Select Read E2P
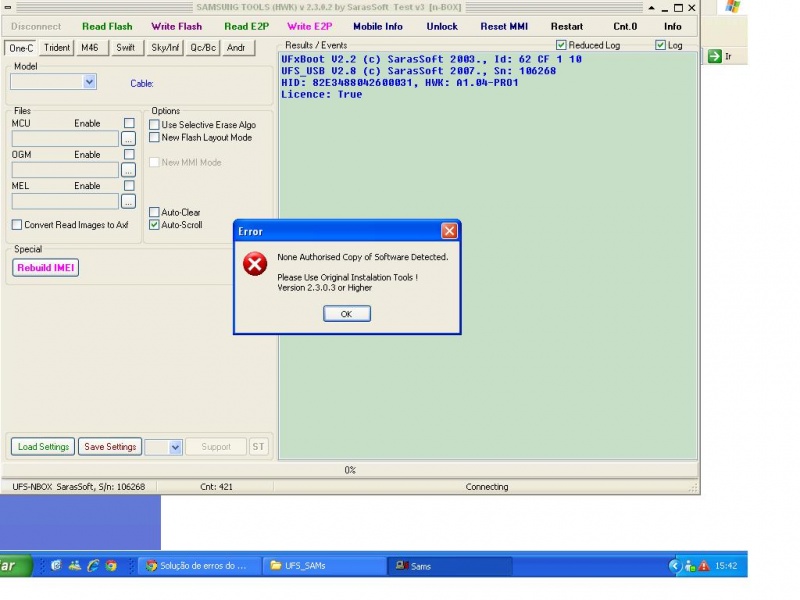This screenshot has width=800, height=600. [x=246, y=27]
